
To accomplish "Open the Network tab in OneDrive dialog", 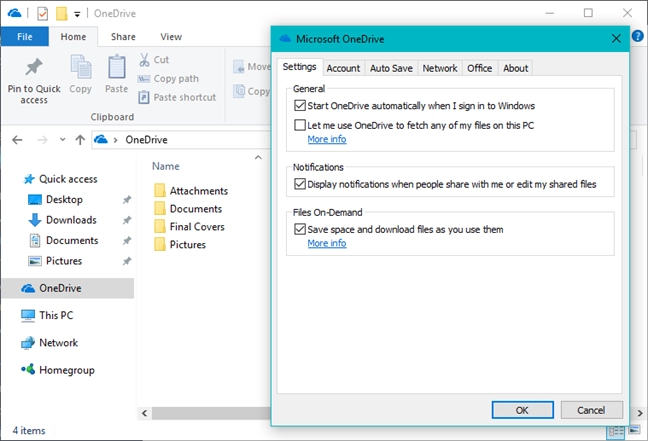I will tap(440, 68).
